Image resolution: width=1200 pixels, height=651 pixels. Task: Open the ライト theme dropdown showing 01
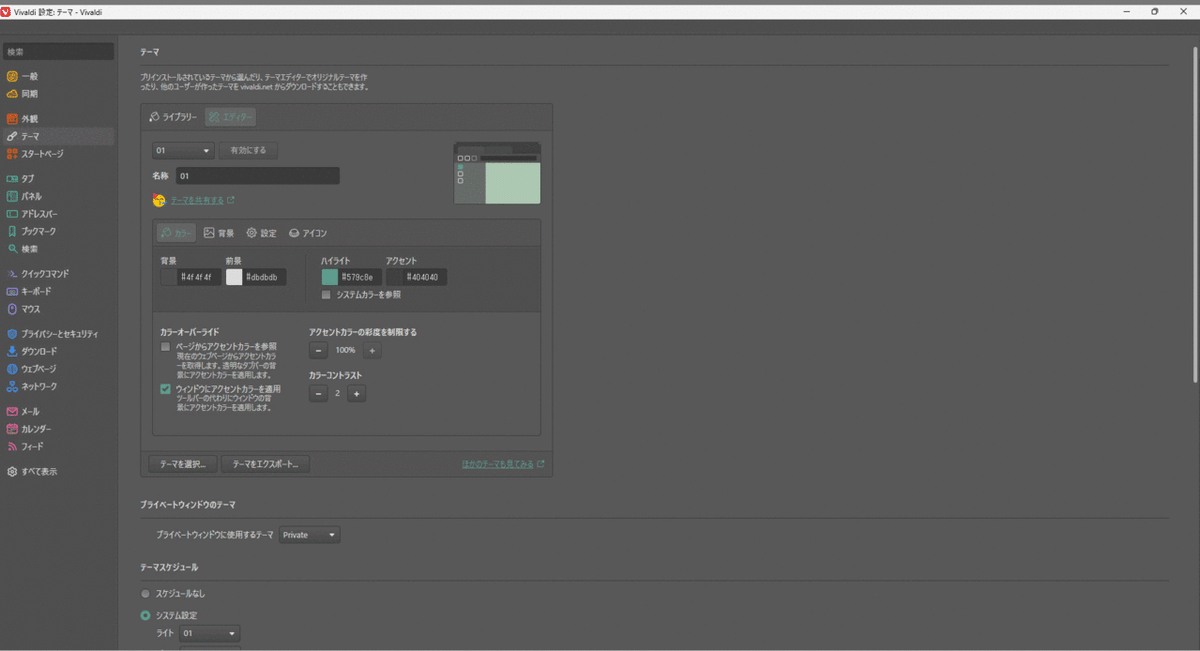pyautogui.click(x=210, y=633)
